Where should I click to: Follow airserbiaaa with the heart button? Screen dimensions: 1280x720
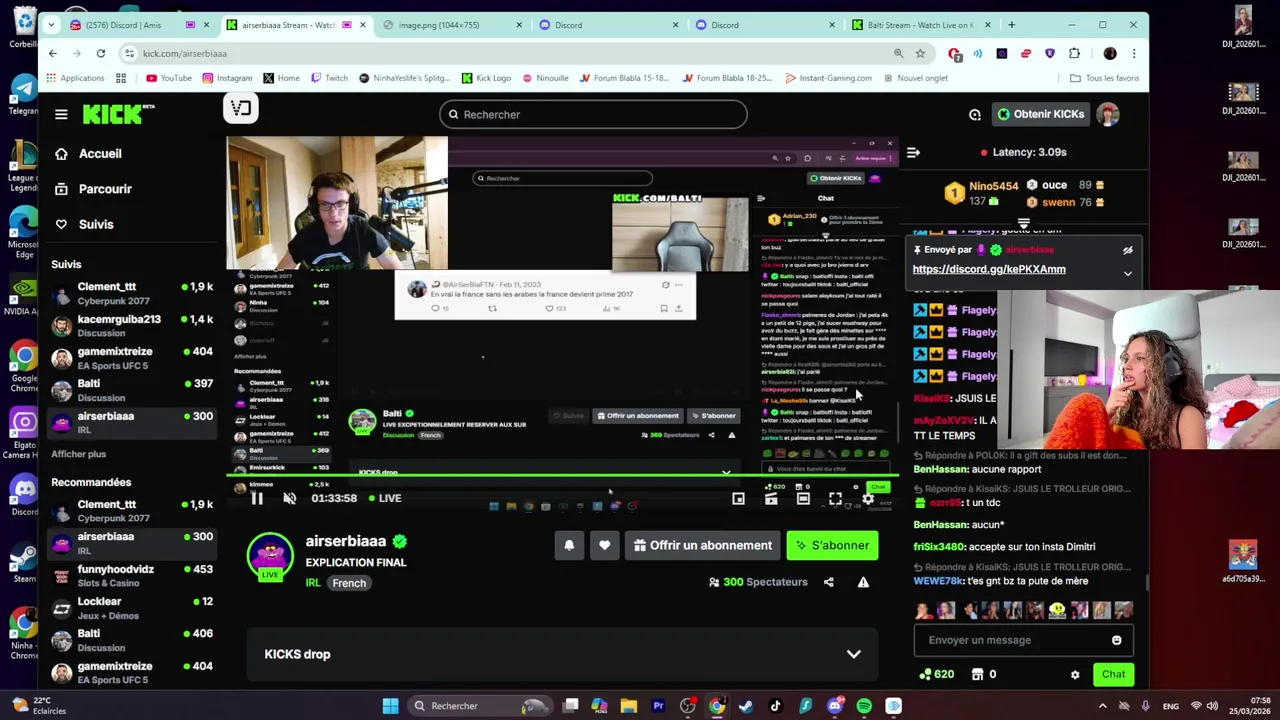(604, 545)
